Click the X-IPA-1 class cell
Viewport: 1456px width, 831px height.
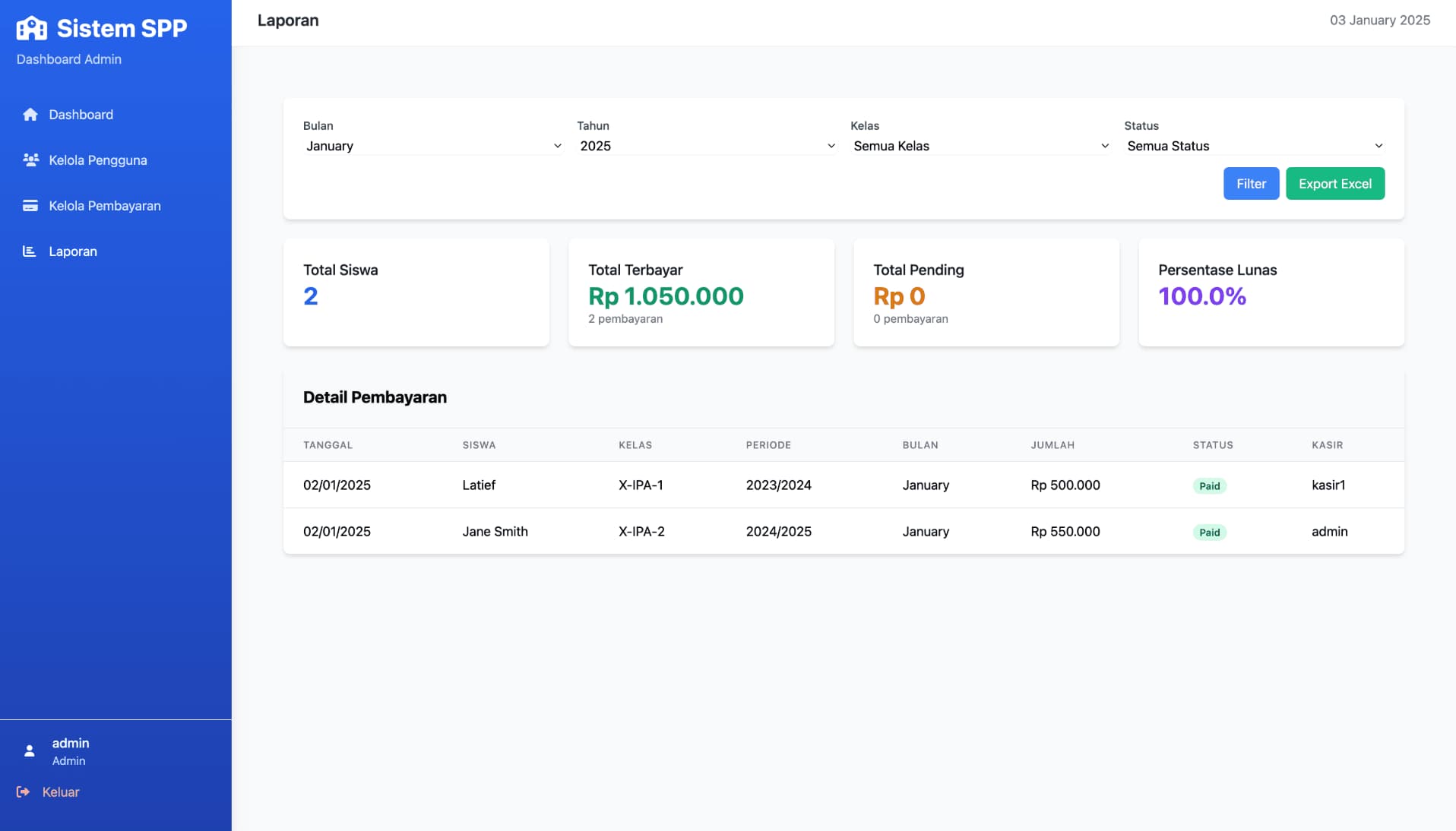(x=641, y=485)
